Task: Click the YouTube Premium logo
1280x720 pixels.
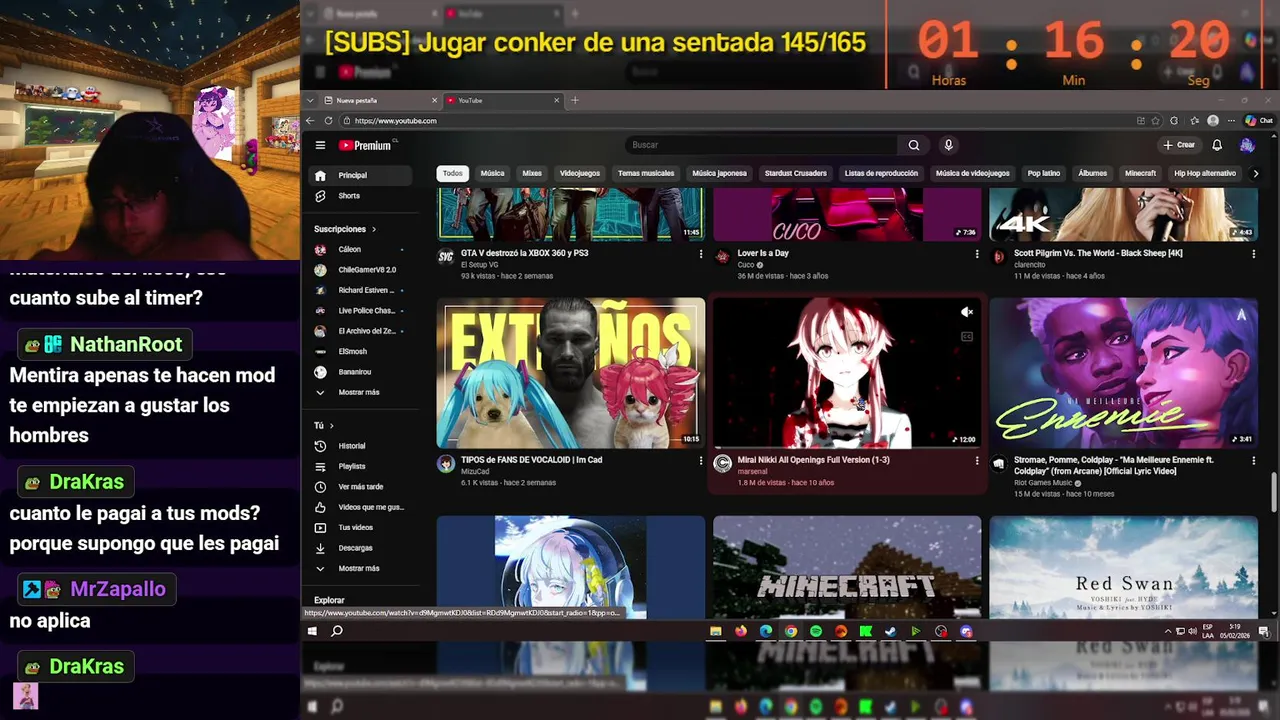Action: 366,145
